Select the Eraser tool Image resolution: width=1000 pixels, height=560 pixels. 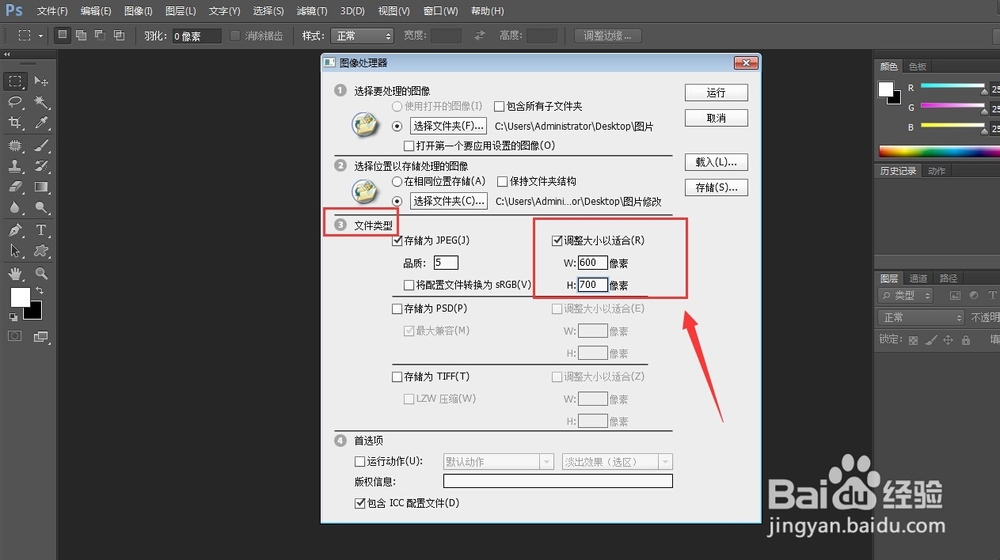coord(15,187)
